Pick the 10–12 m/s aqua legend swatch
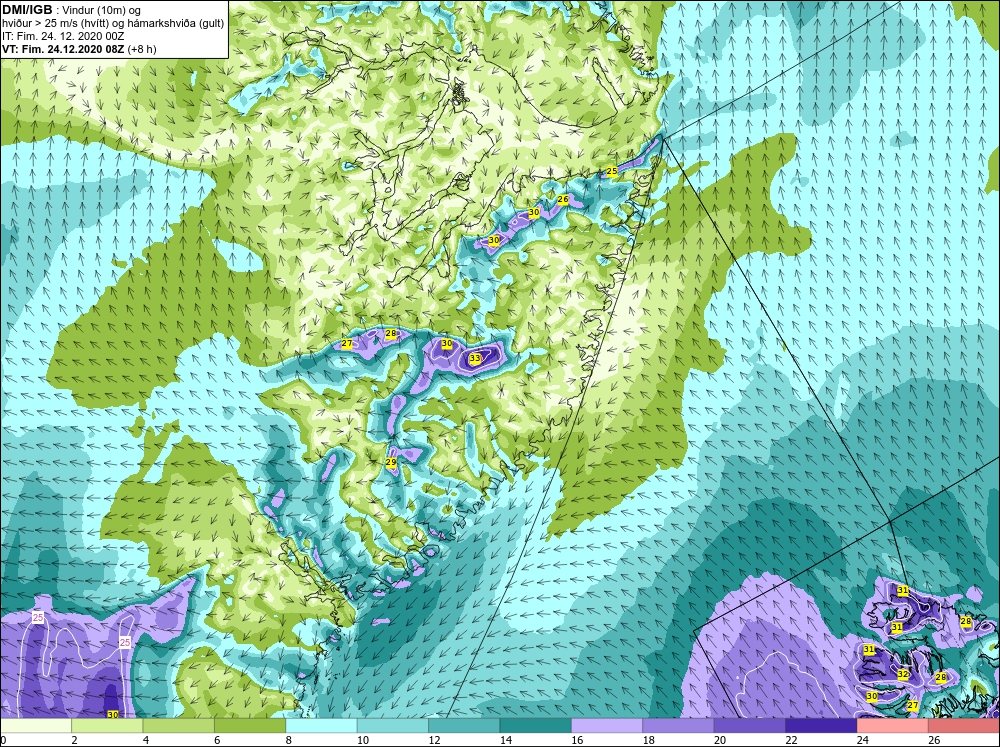This screenshot has width=1000, height=747. pyautogui.click(x=393, y=725)
